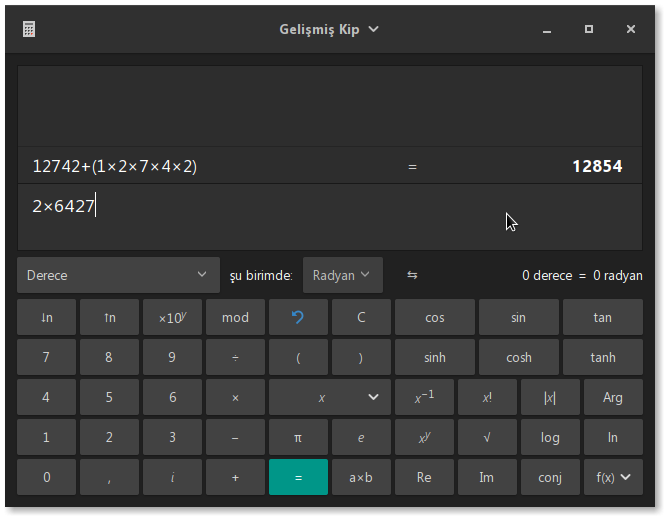Image resolution: width=664 pixels, height=516 pixels.
Task: Click digit 2 on keypad
Action: [x=109, y=437]
